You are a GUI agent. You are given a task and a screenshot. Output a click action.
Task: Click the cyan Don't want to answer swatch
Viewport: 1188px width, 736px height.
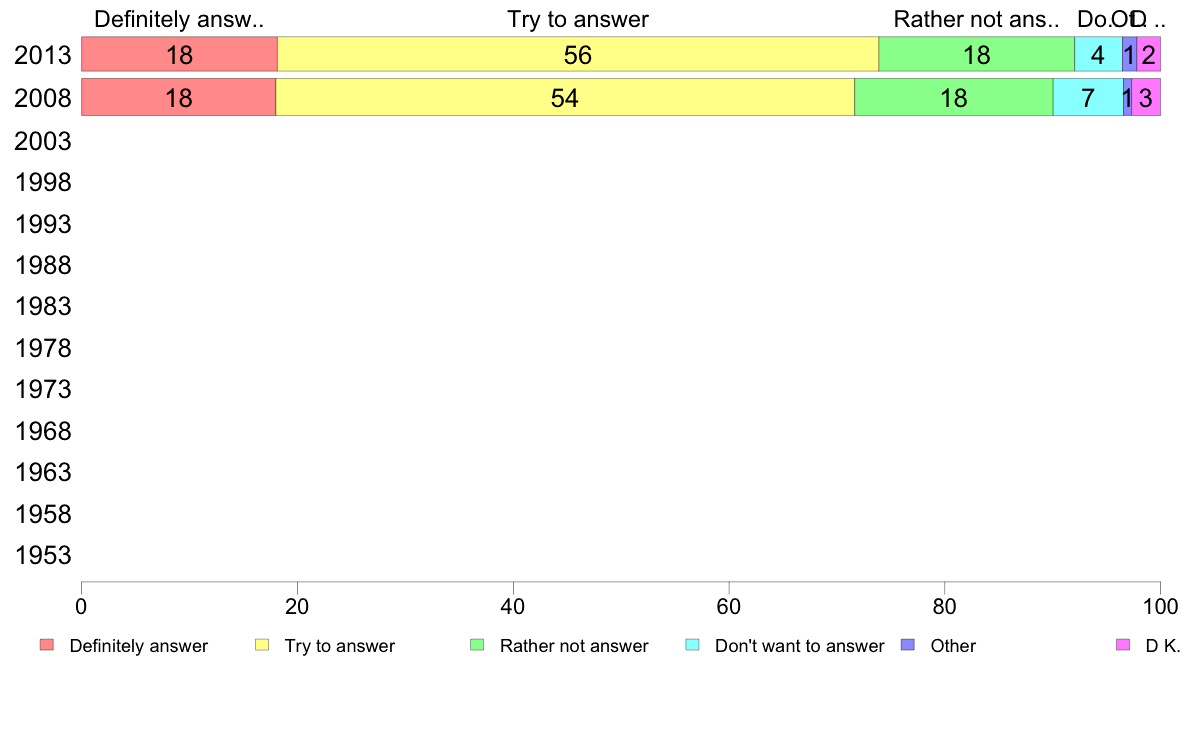pos(692,645)
